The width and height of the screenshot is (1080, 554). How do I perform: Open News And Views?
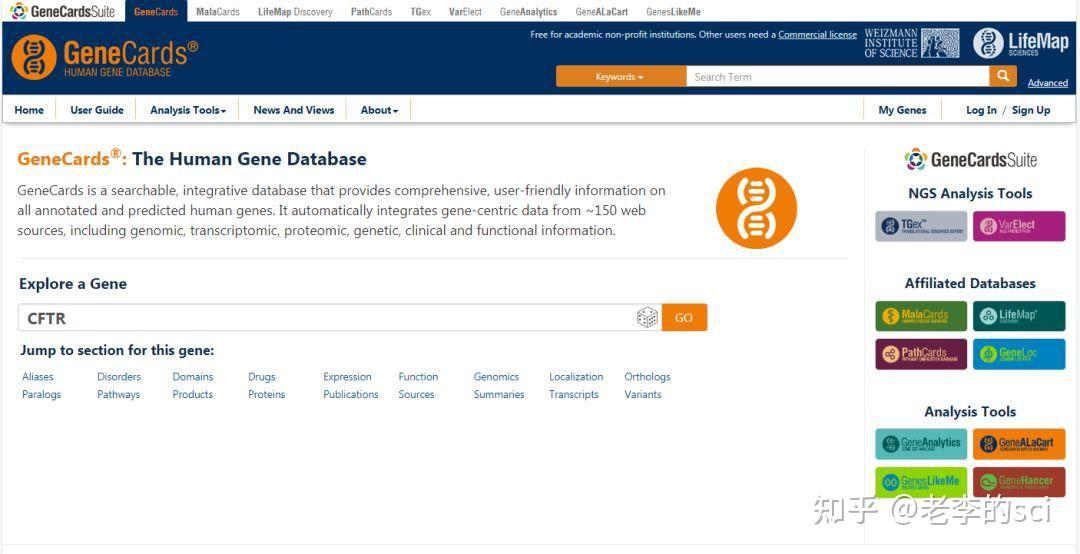[293, 110]
